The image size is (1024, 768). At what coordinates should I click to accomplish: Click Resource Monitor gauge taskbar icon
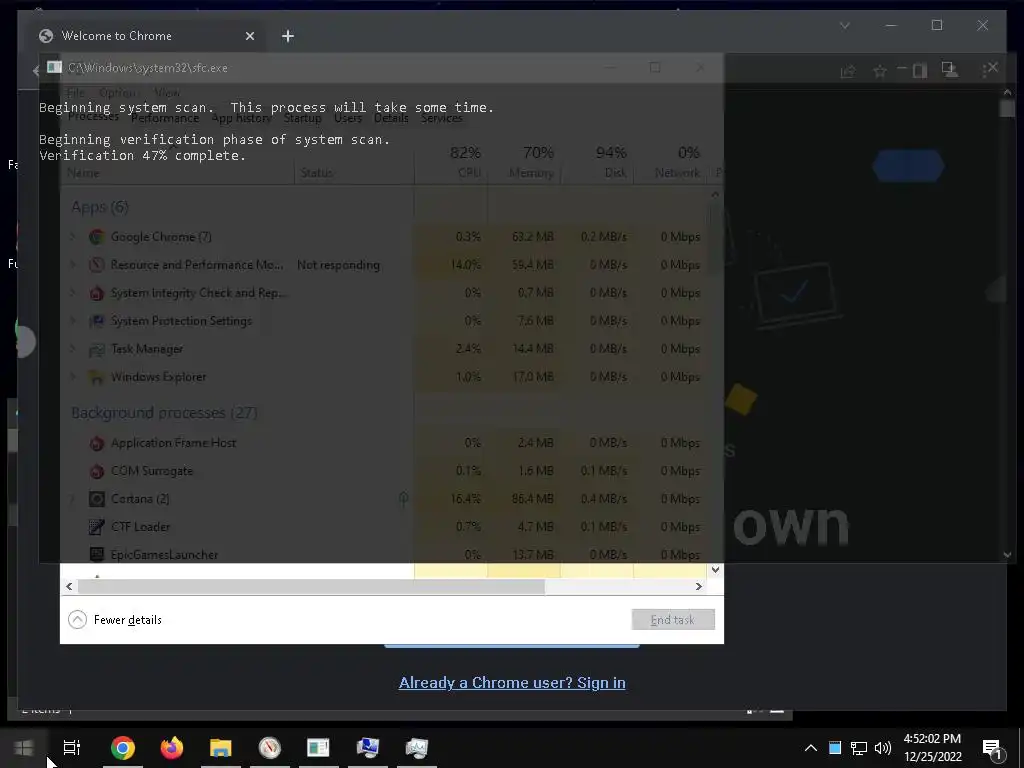tap(270, 748)
